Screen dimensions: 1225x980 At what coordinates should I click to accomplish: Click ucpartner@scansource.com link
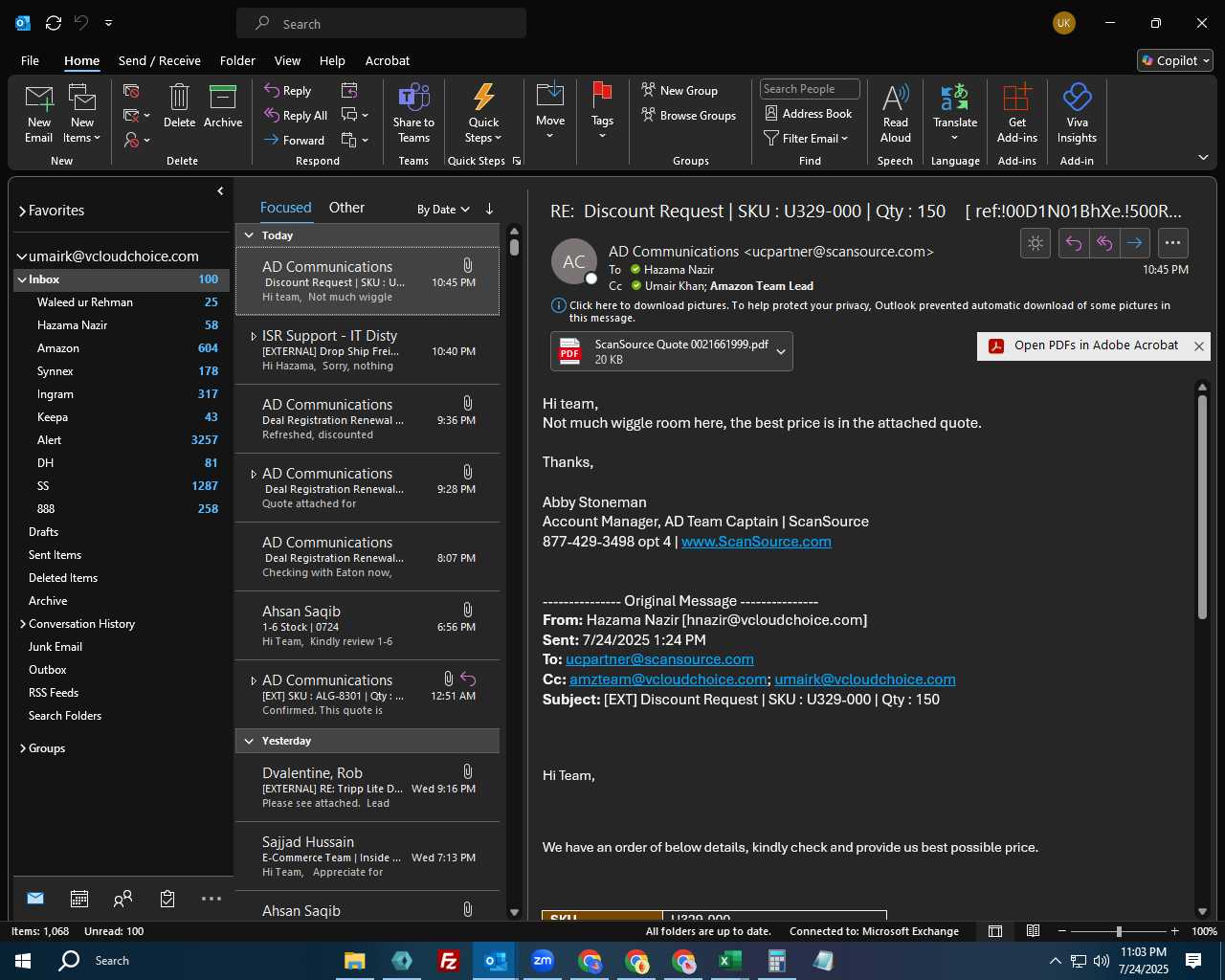pos(659,659)
